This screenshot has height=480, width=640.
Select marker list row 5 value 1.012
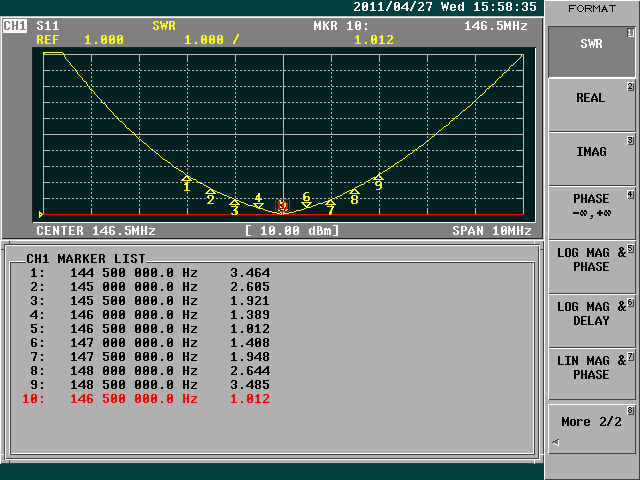click(250, 329)
